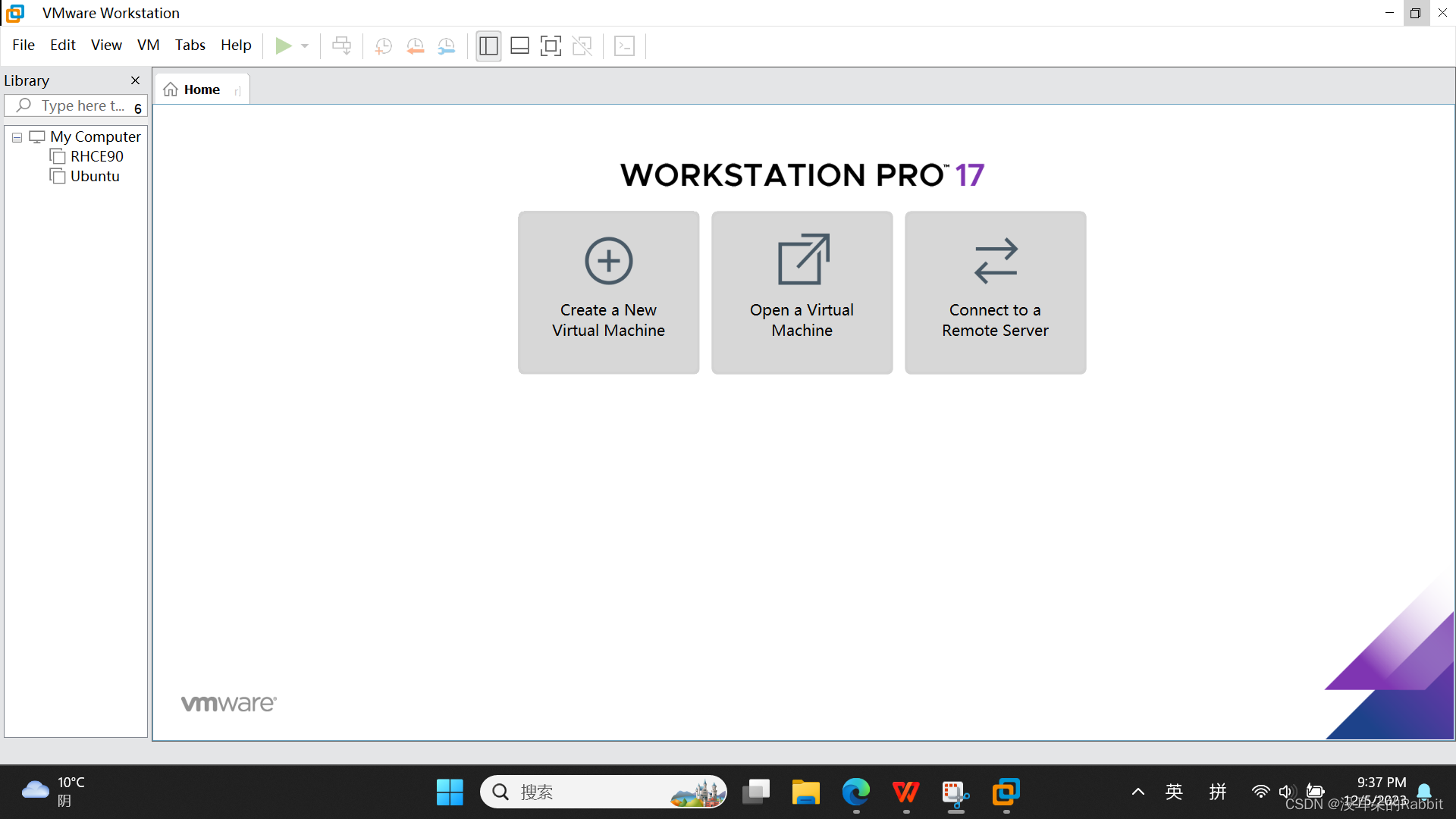Open the Windows Start menu
This screenshot has width=1456, height=819.
450,792
